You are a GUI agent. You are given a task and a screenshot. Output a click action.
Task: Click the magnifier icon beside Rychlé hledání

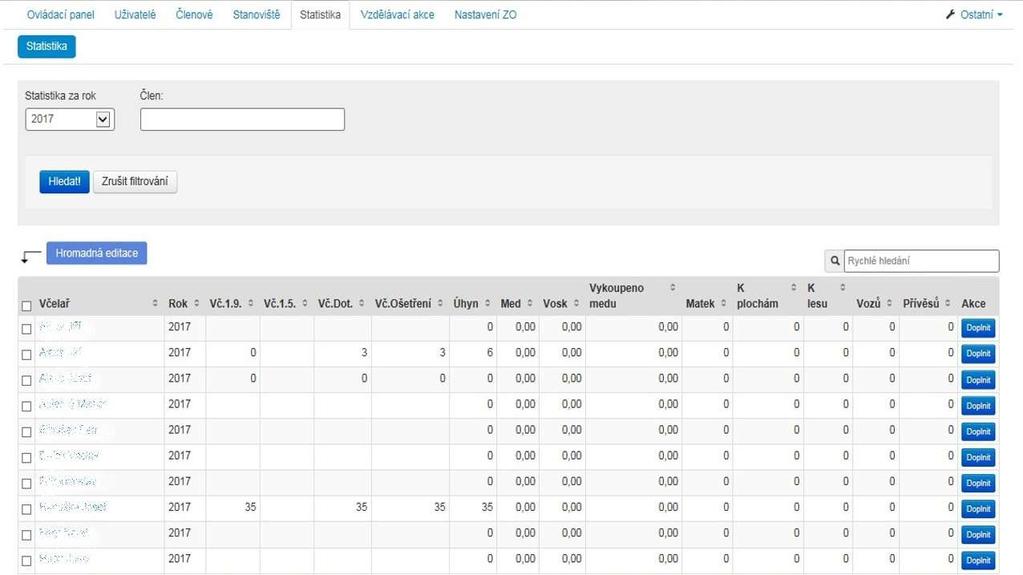click(x=834, y=261)
